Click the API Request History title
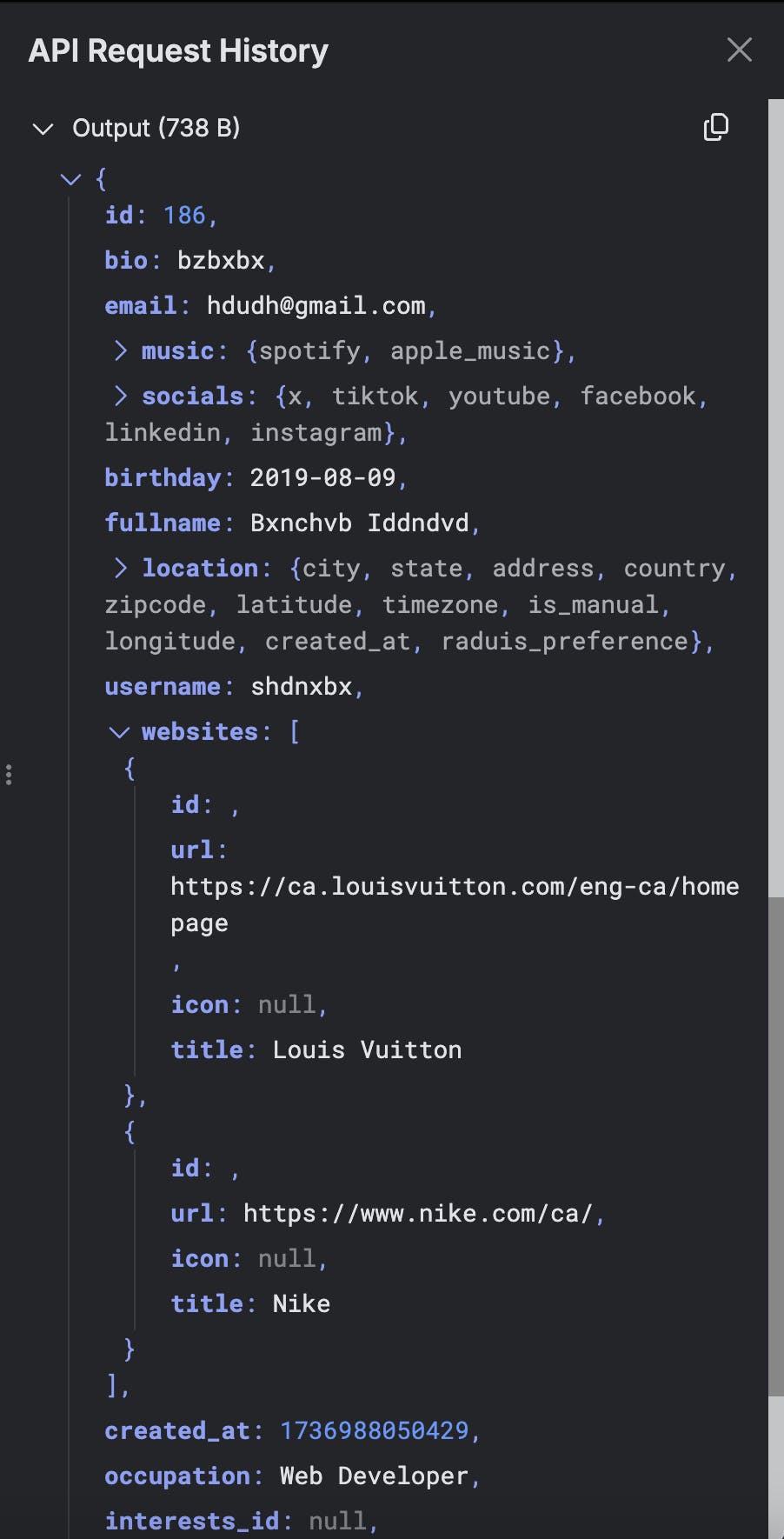The height and width of the screenshot is (1539, 784). tap(178, 50)
